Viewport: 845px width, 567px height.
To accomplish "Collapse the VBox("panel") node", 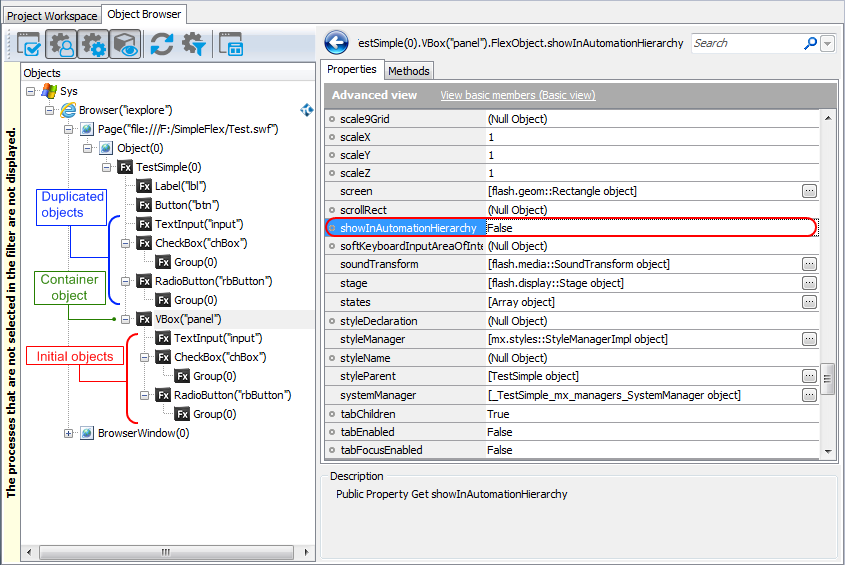I will pyautogui.click(x=125, y=319).
